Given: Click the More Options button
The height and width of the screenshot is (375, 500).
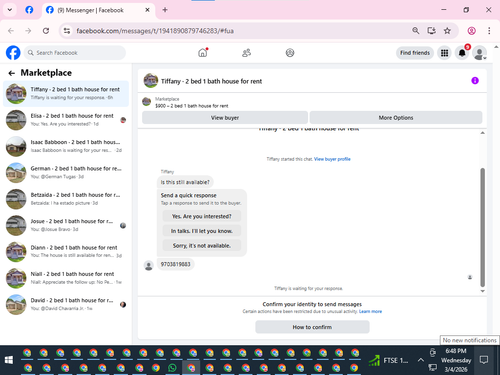Looking at the screenshot, I should tap(396, 118).
